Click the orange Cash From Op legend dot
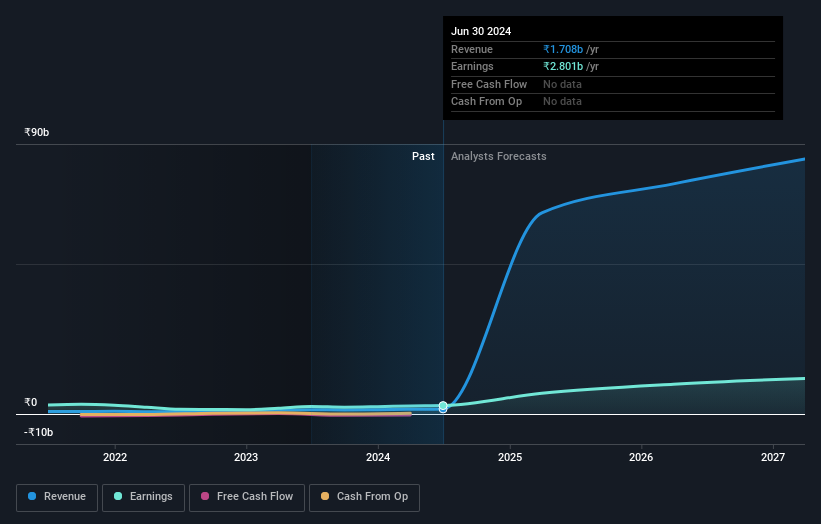Image resolution: width=821 pixels, height=524 pixels. click(x=325, y=496)
